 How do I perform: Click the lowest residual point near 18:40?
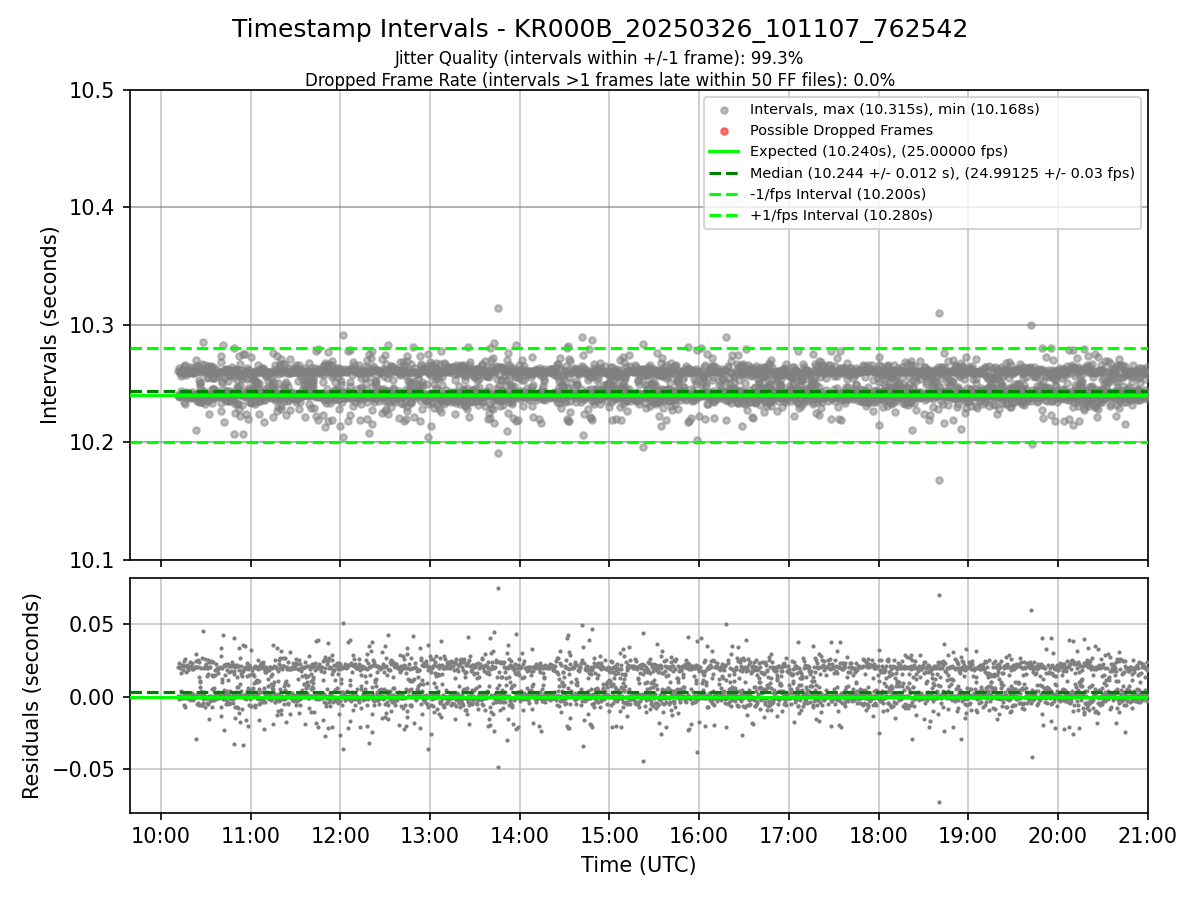(x=939, y=802)
